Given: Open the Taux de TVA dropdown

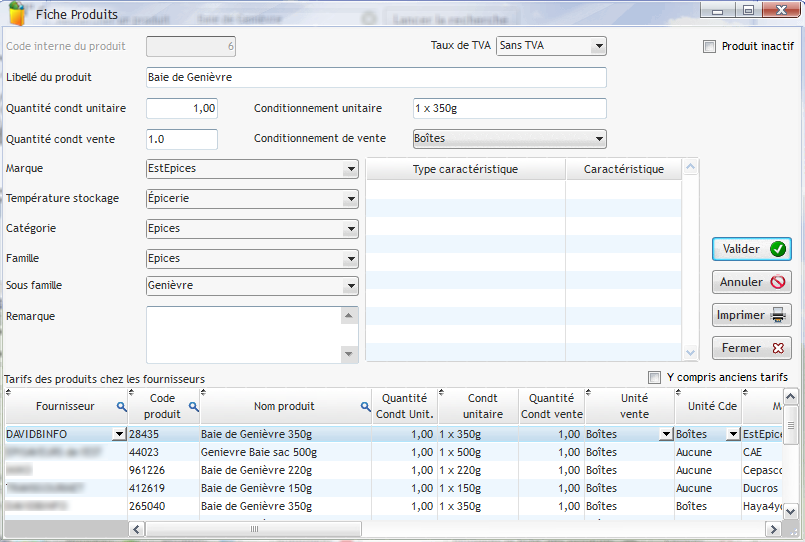Looking at the screenshot, I should coord(598,46).
